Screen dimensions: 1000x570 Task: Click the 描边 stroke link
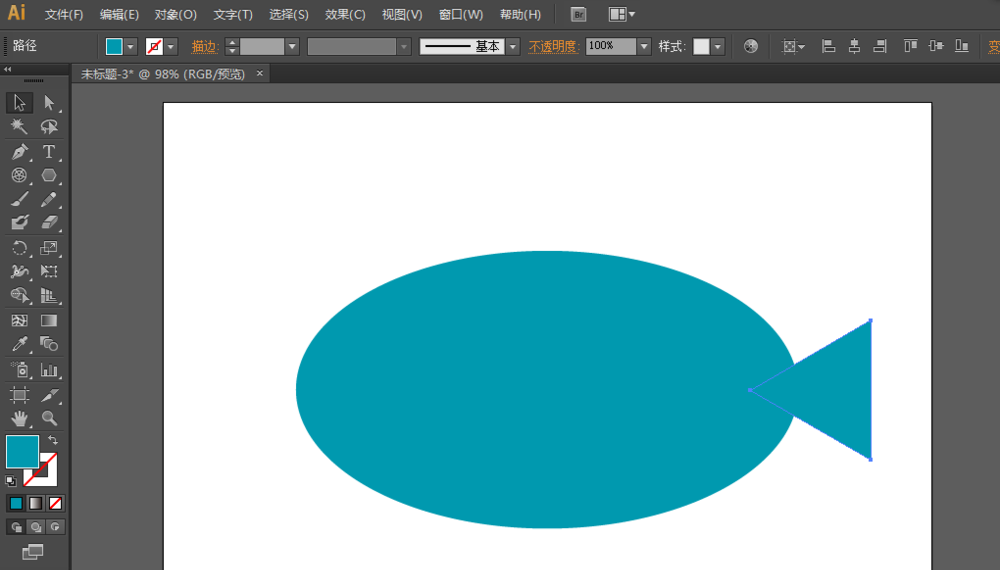click(205, 47)
